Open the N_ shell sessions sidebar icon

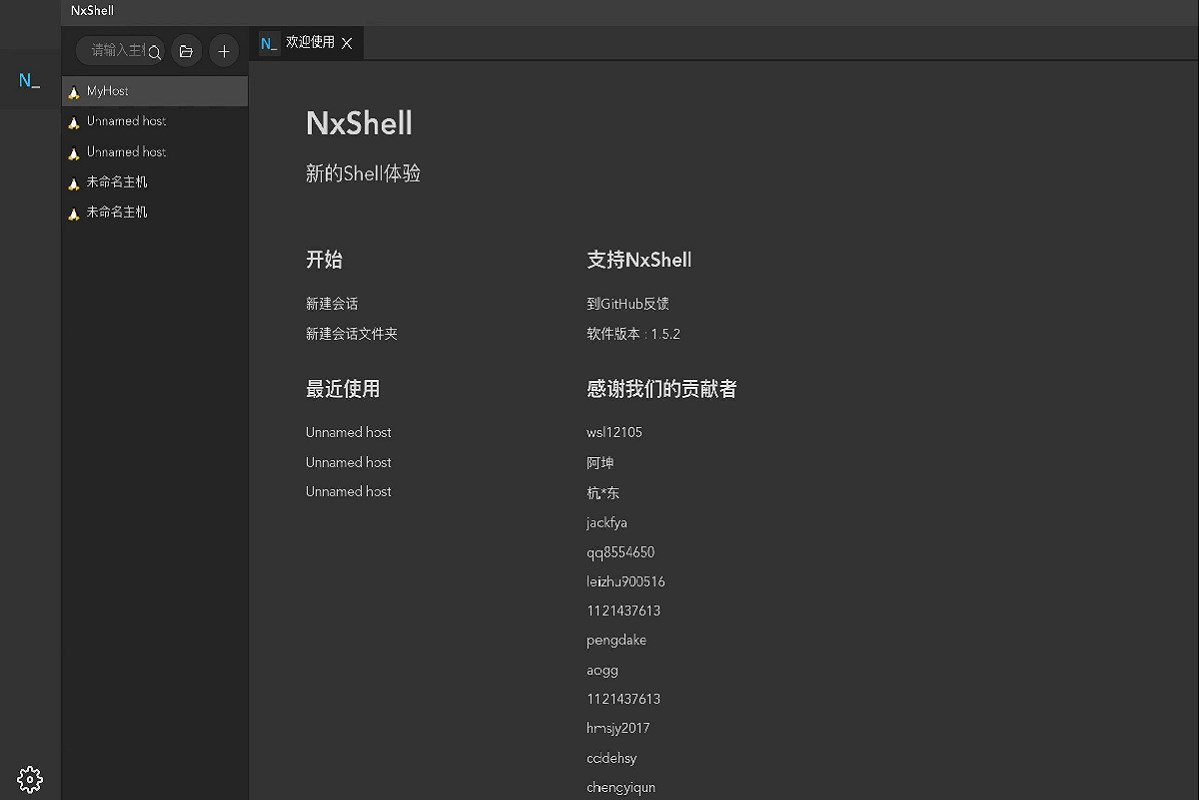[x=30, y=81]
